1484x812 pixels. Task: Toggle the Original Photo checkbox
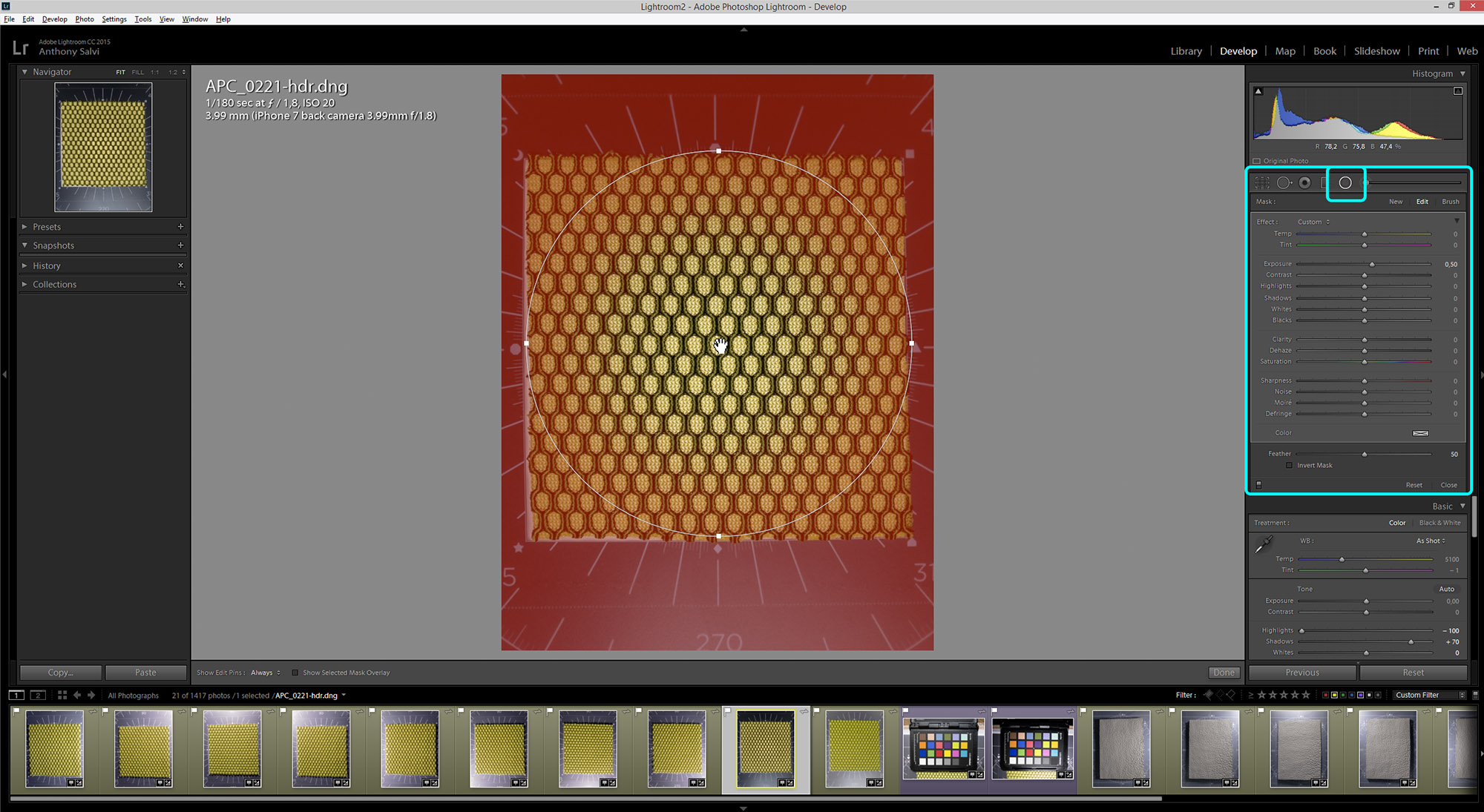click(x=1257, y=161)
